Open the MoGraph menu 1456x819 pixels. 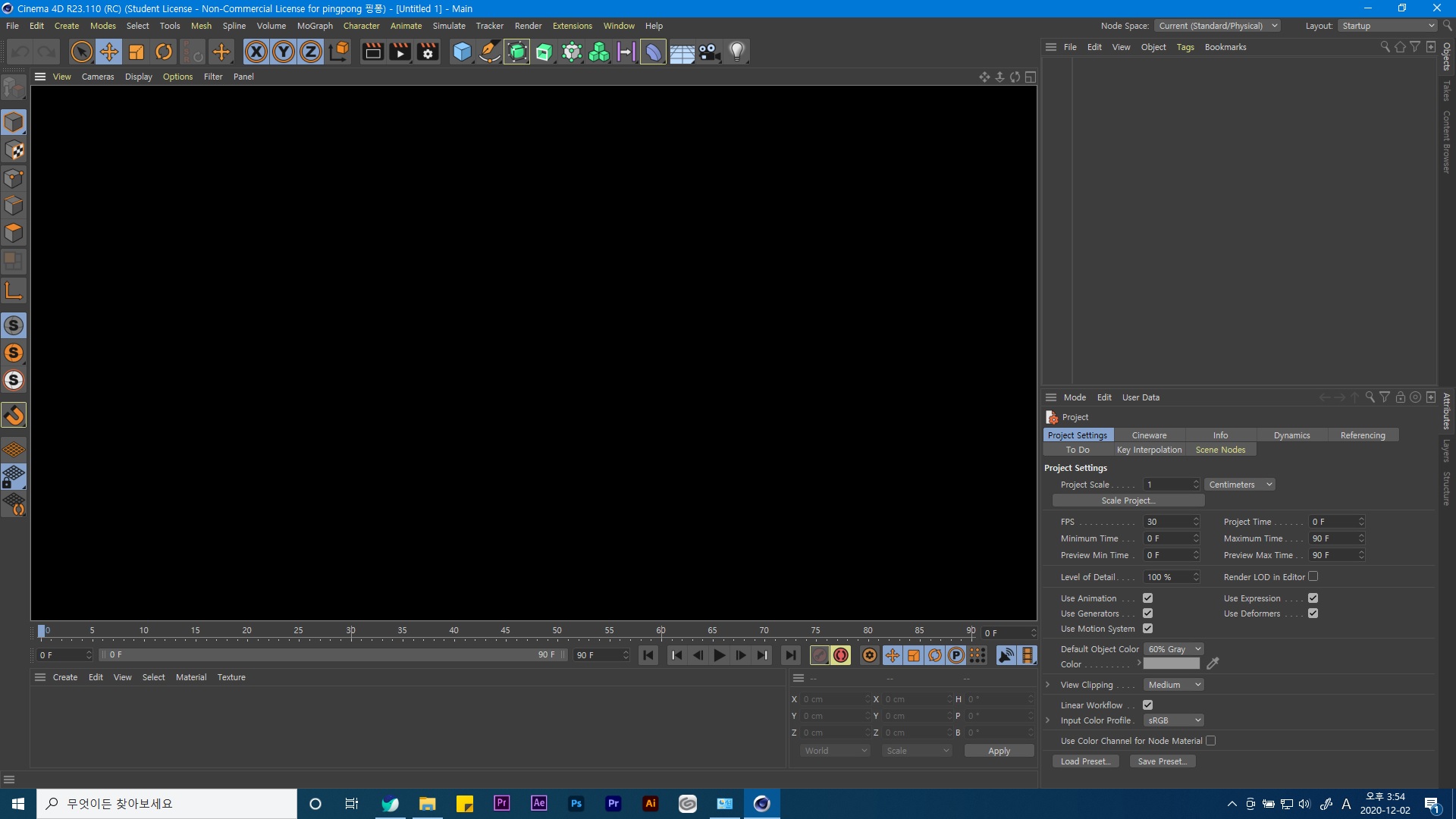(315, 26)
